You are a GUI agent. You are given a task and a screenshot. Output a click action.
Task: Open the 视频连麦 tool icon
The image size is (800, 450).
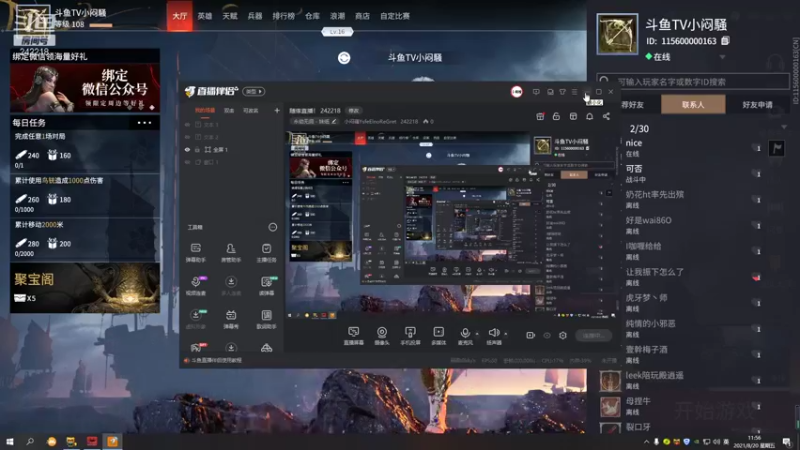pos(195,286)
